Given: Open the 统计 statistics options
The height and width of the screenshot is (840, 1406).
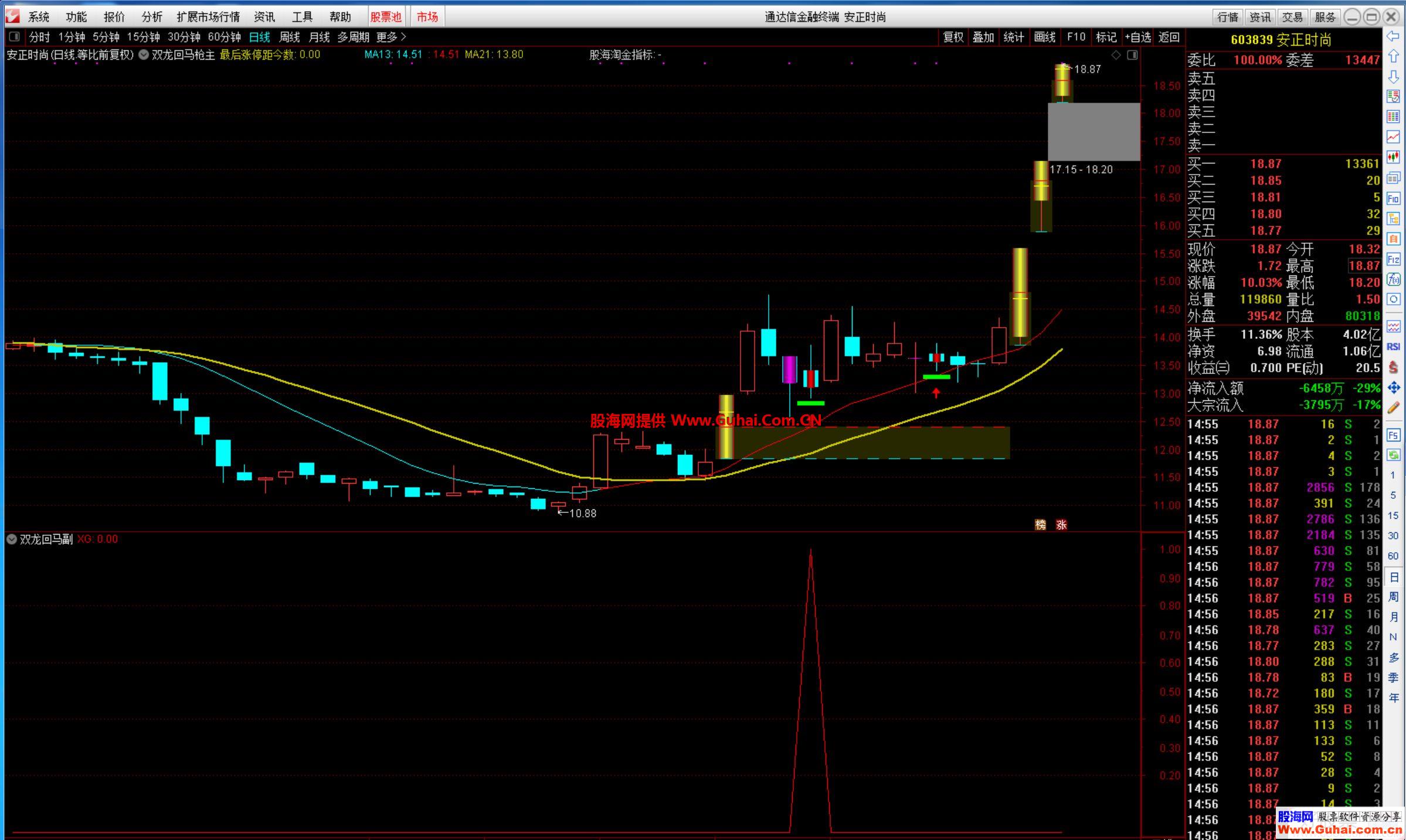Looking at the screenshot, I should (1014, 37).
